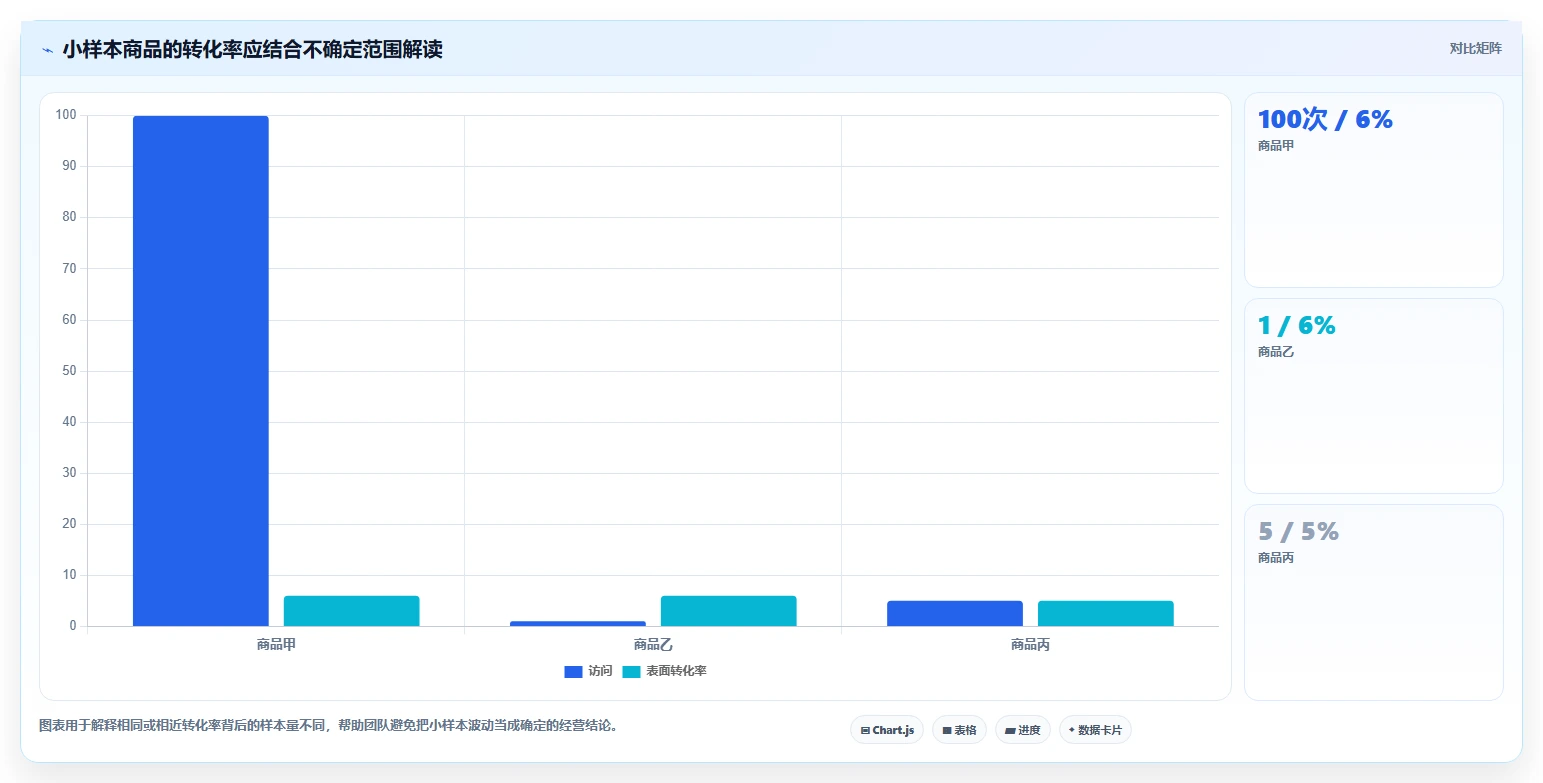The height and width of the screenshot is (783, 1543).
Task: Toggle the 表面转化率 legend item
Action: [x=664, y=671]
